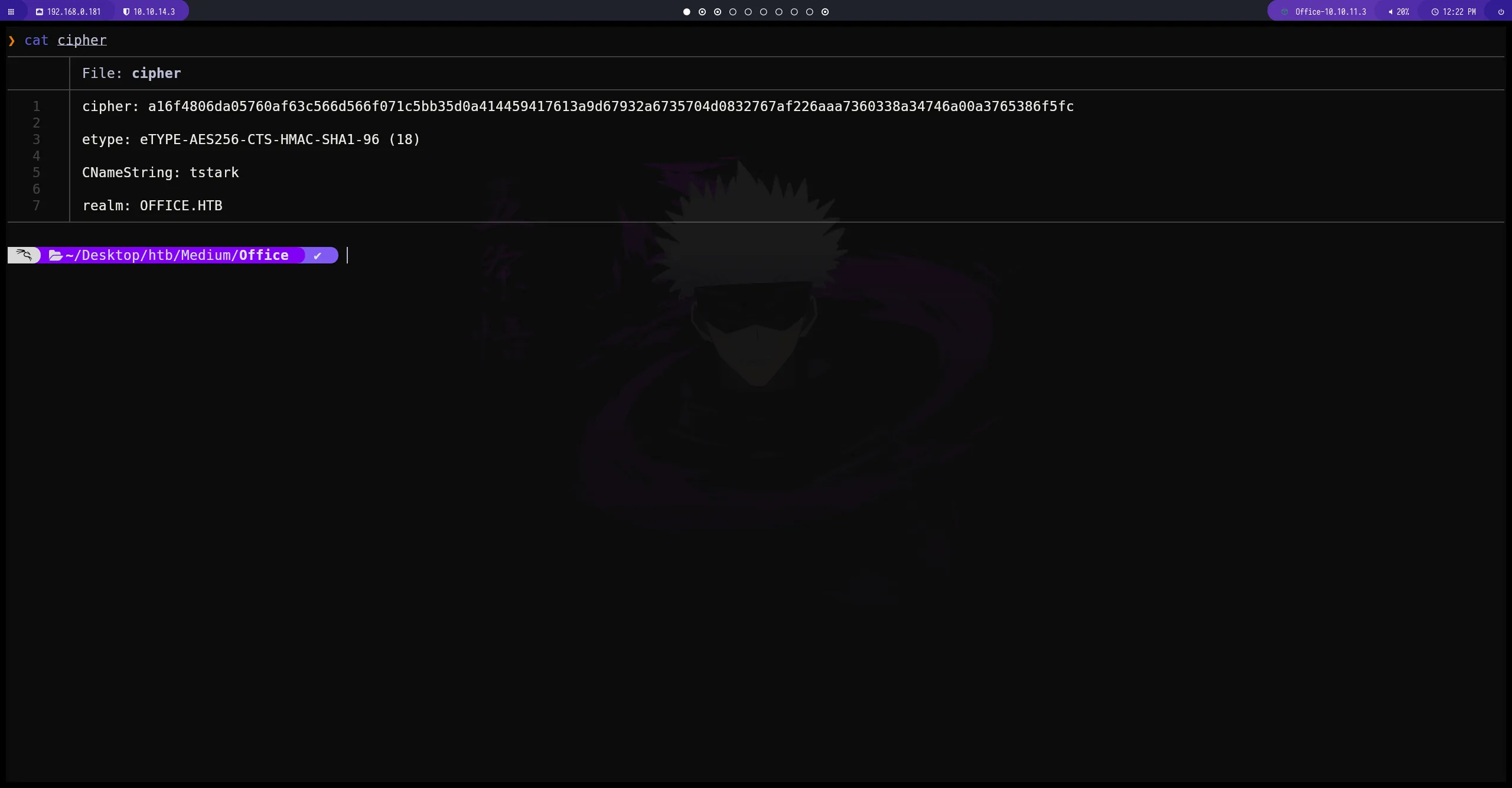Click the Kali dragon icon in the prompt
Viewport: 1512px width, 788px height.
pyautogui.click(x=24, y=255)
